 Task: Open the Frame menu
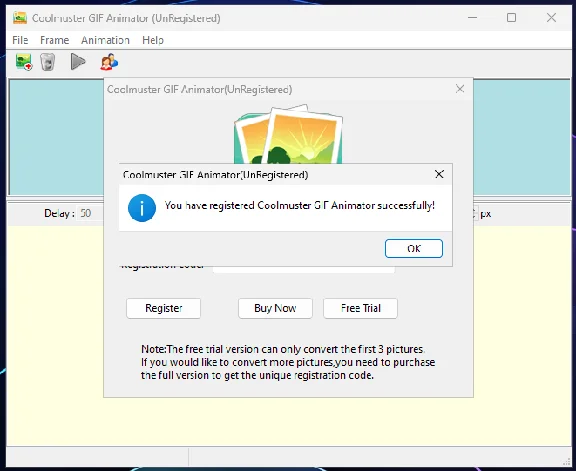pyautogui.click(x=54, y=40)
